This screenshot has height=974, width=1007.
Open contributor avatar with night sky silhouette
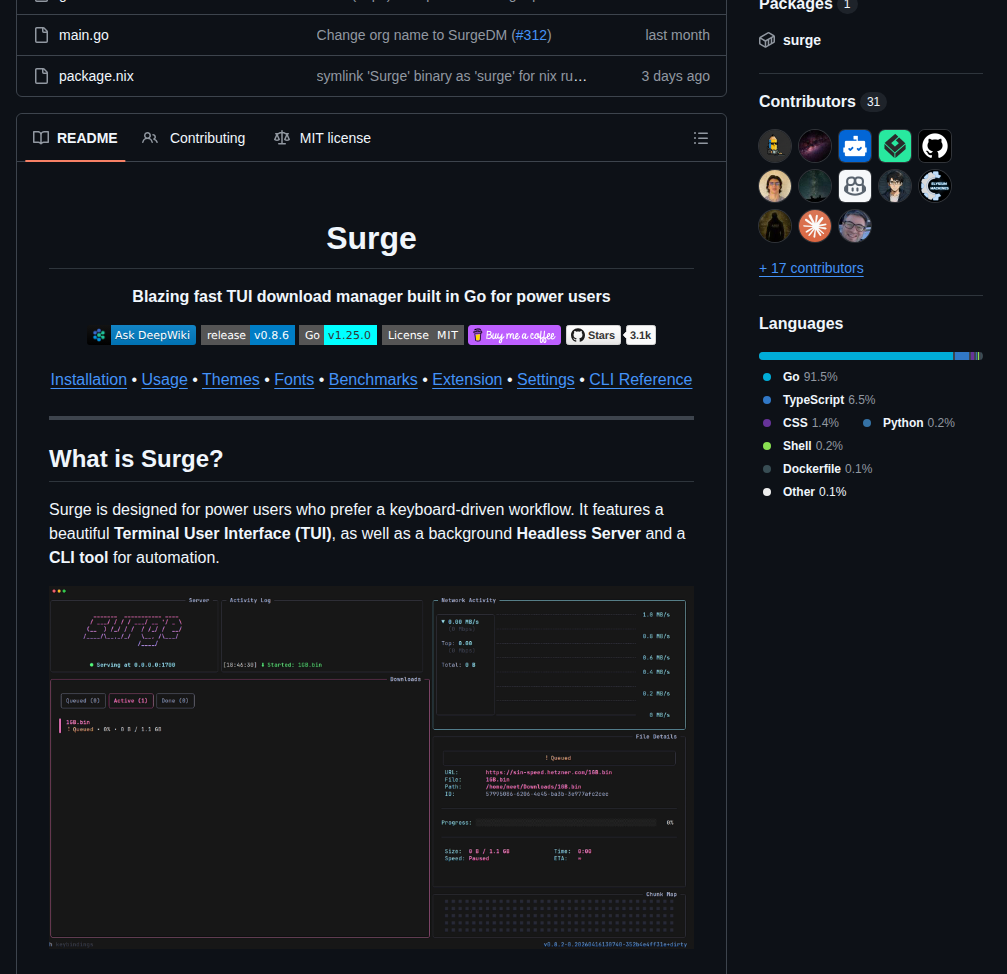click(x=814, y=186)
